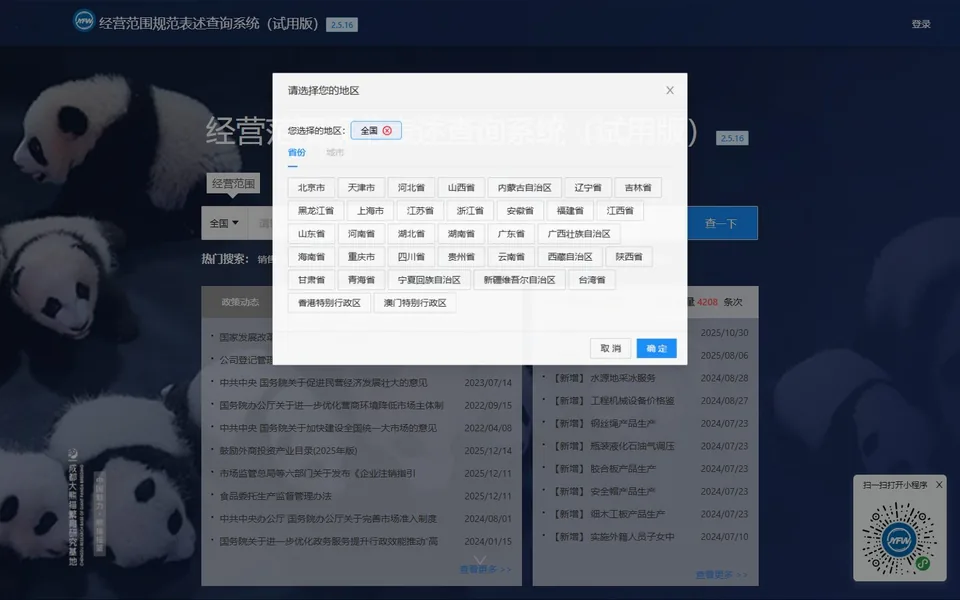The width and height of the screenshot is (960, 600).
Task: Select 台湾省
Action: pos(592,280)
